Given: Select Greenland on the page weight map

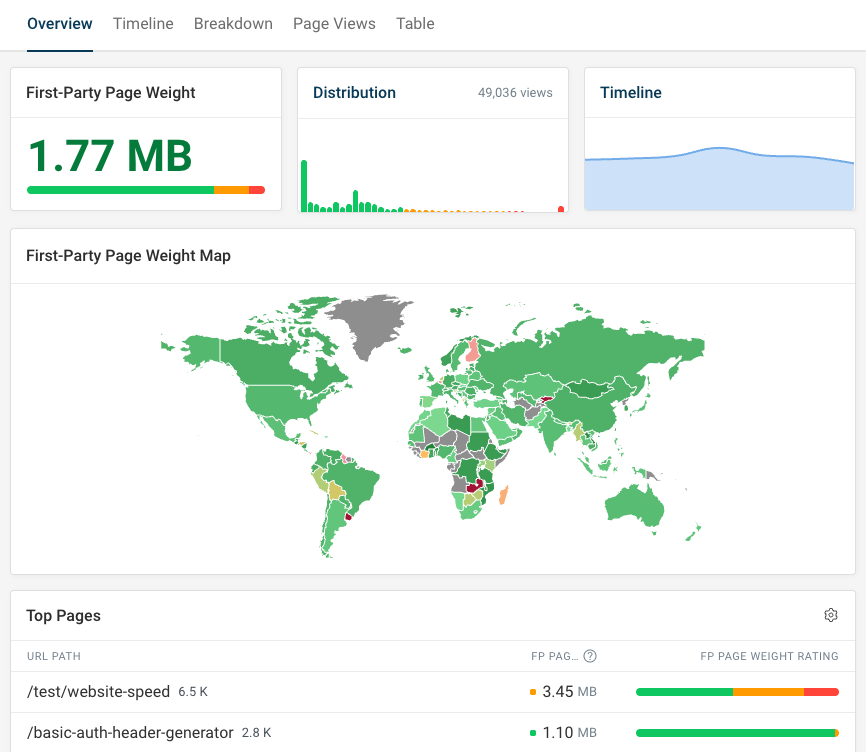Looking at the screenshot, I should coord(372,320).
